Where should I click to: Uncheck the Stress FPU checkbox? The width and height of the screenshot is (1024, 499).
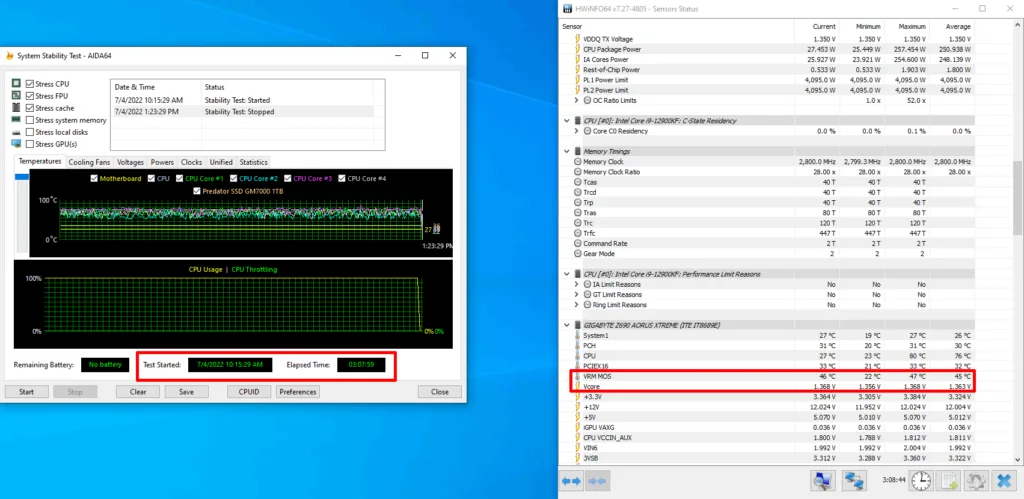pyautogui.click(x=29, y=96)
